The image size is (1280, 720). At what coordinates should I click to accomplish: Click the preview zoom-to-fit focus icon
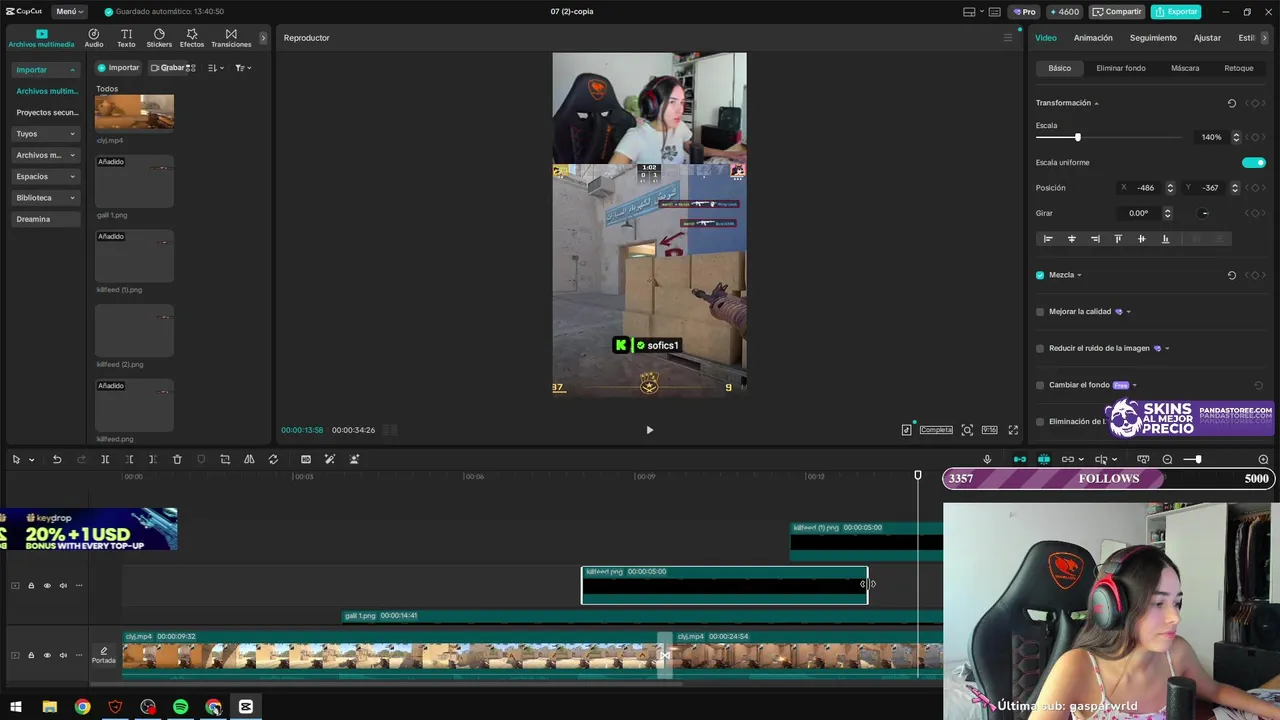967,430
